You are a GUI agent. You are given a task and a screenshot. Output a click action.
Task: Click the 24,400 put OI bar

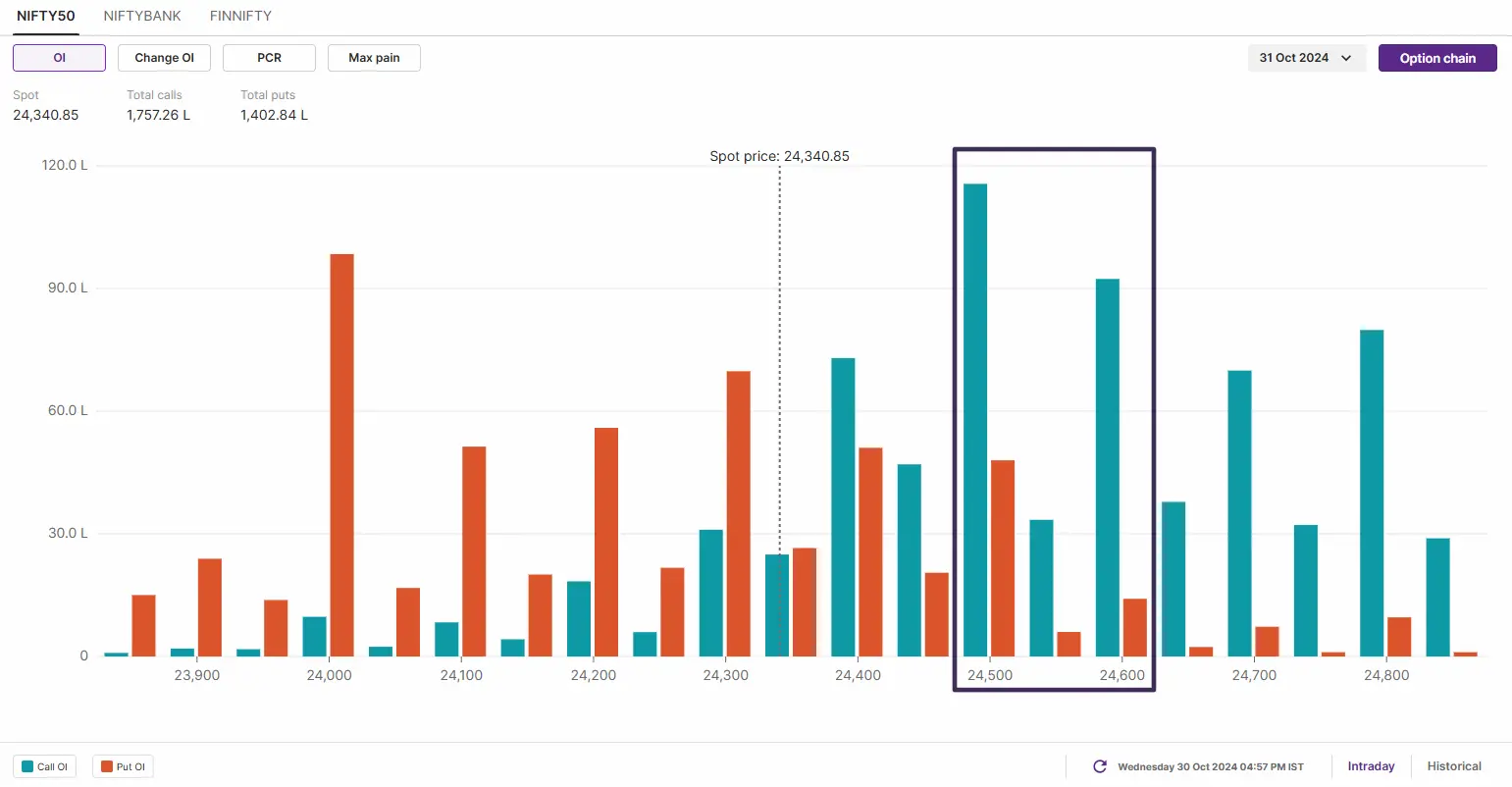(x=870, y=552)
